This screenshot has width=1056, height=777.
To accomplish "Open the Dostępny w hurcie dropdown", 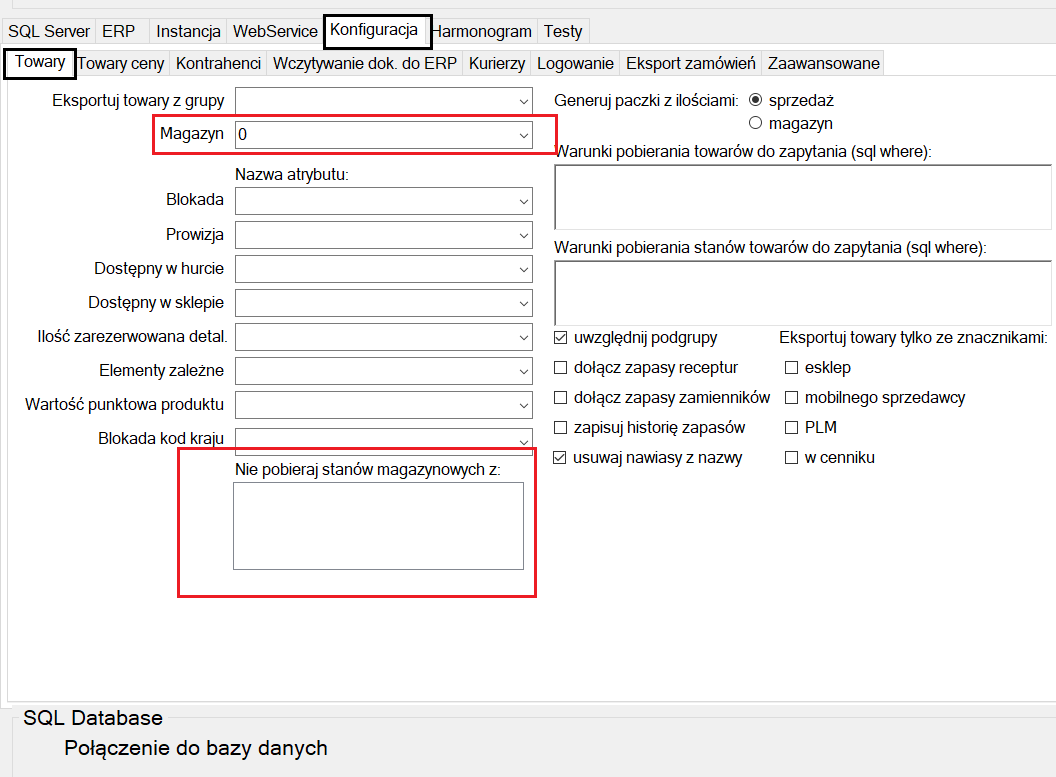I will point(523,269).
